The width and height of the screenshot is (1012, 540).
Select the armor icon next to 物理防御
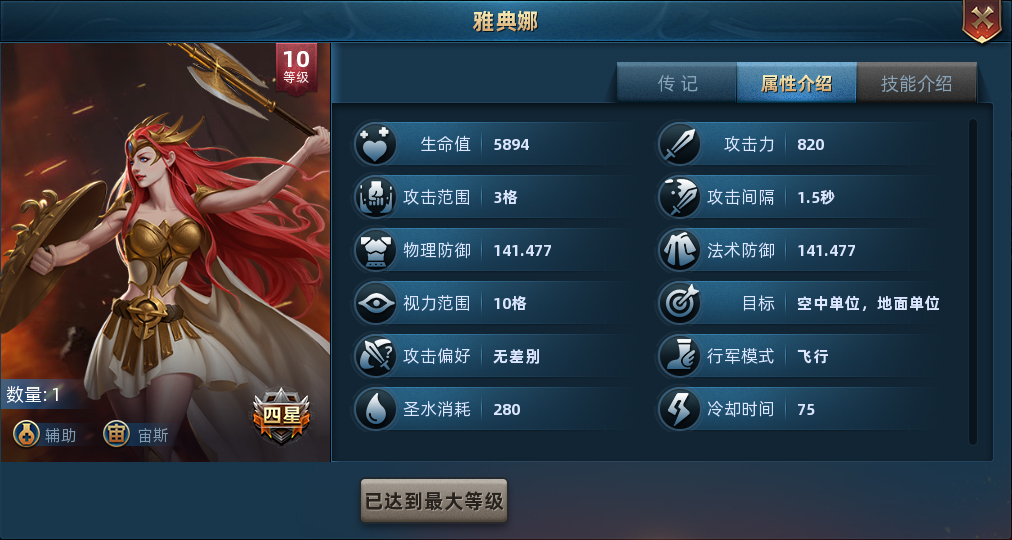pos(376,250)
